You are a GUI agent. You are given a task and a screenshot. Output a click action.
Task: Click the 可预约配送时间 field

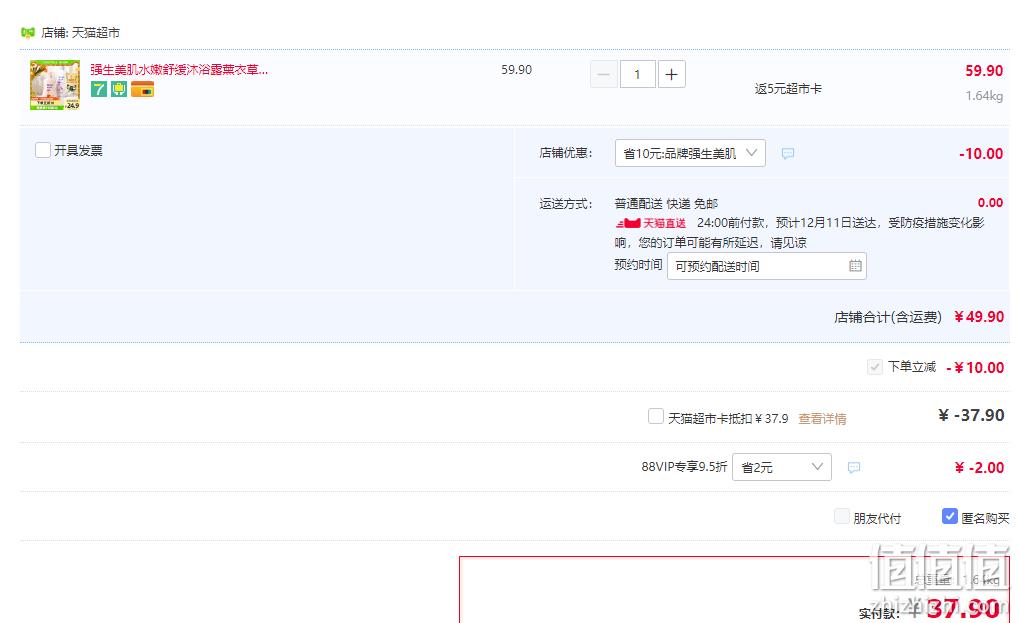[x=767, y=266]
